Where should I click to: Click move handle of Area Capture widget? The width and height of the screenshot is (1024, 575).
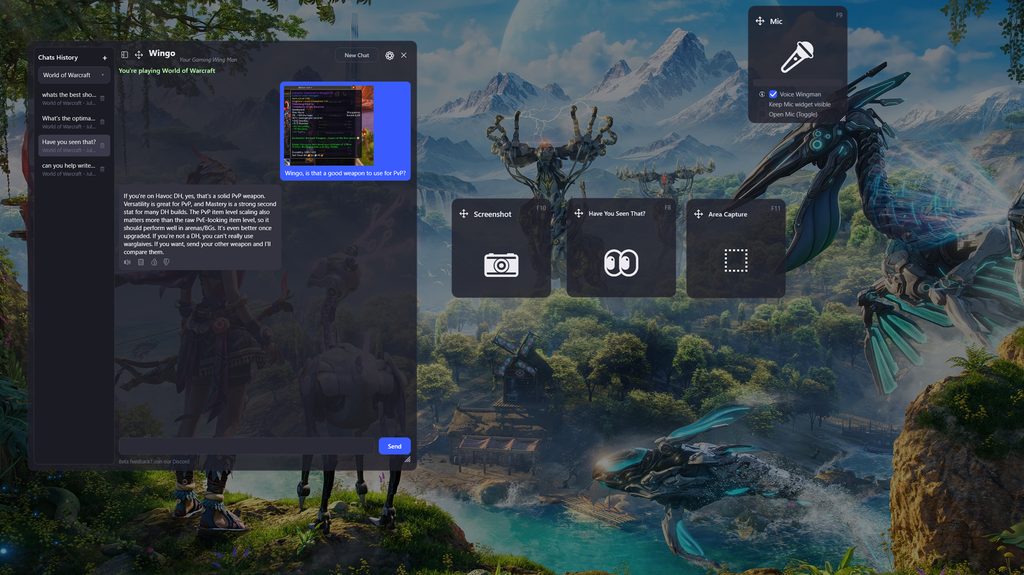tap(698, 214)
